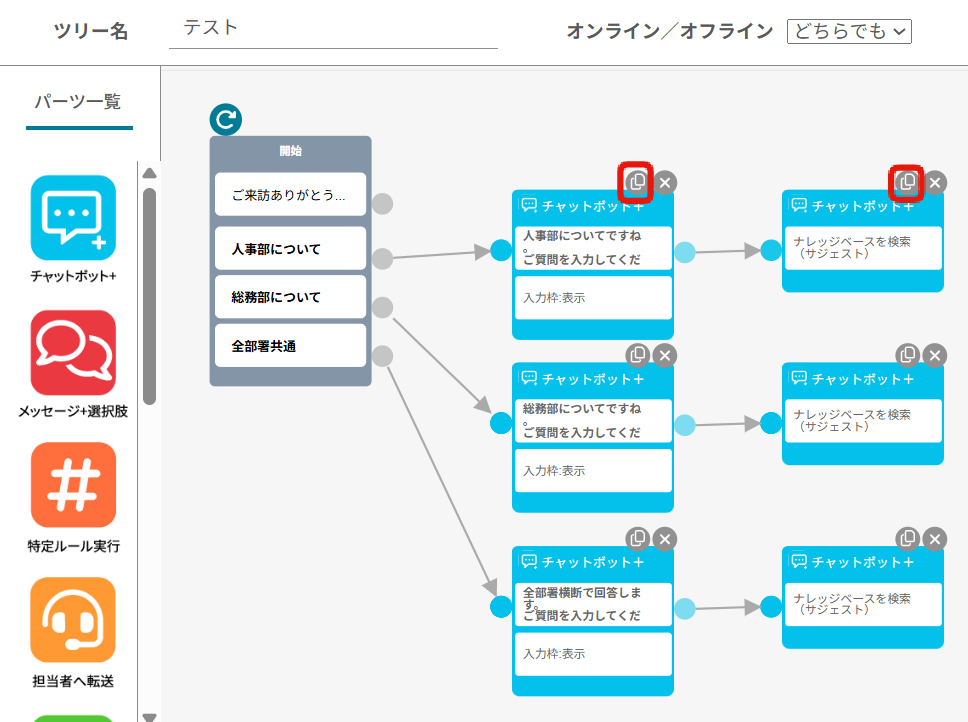
Task: Remove the 総務部についてですね chatbot node
Action: [x=665, y=355]
